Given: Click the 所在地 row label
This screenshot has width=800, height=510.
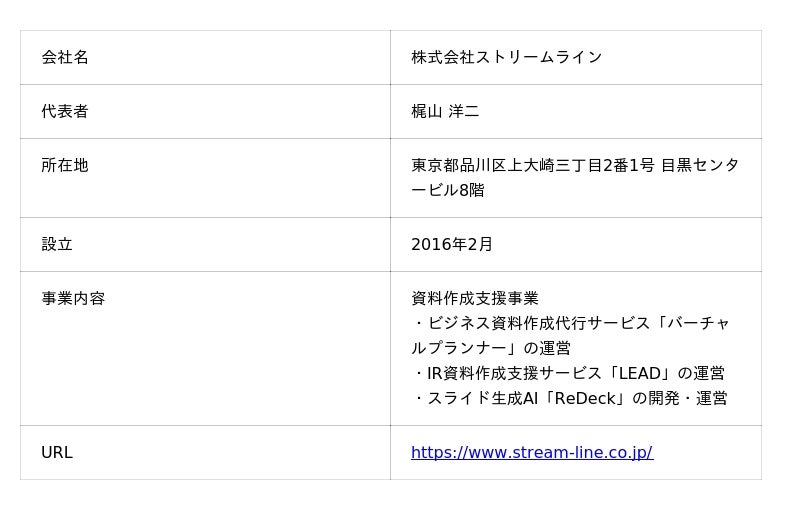Looking at the screenshot, I should pyautogui.click(x=65, y=165).
